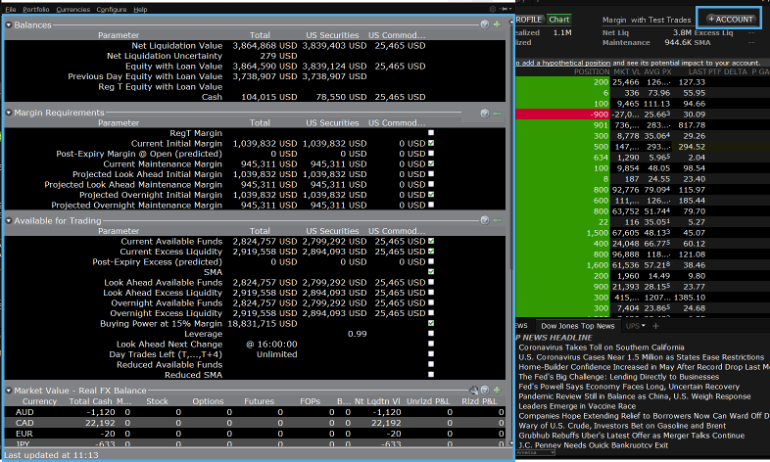
Task: Click green minus icon in Margin Requirements header
Action: [497, 113]
